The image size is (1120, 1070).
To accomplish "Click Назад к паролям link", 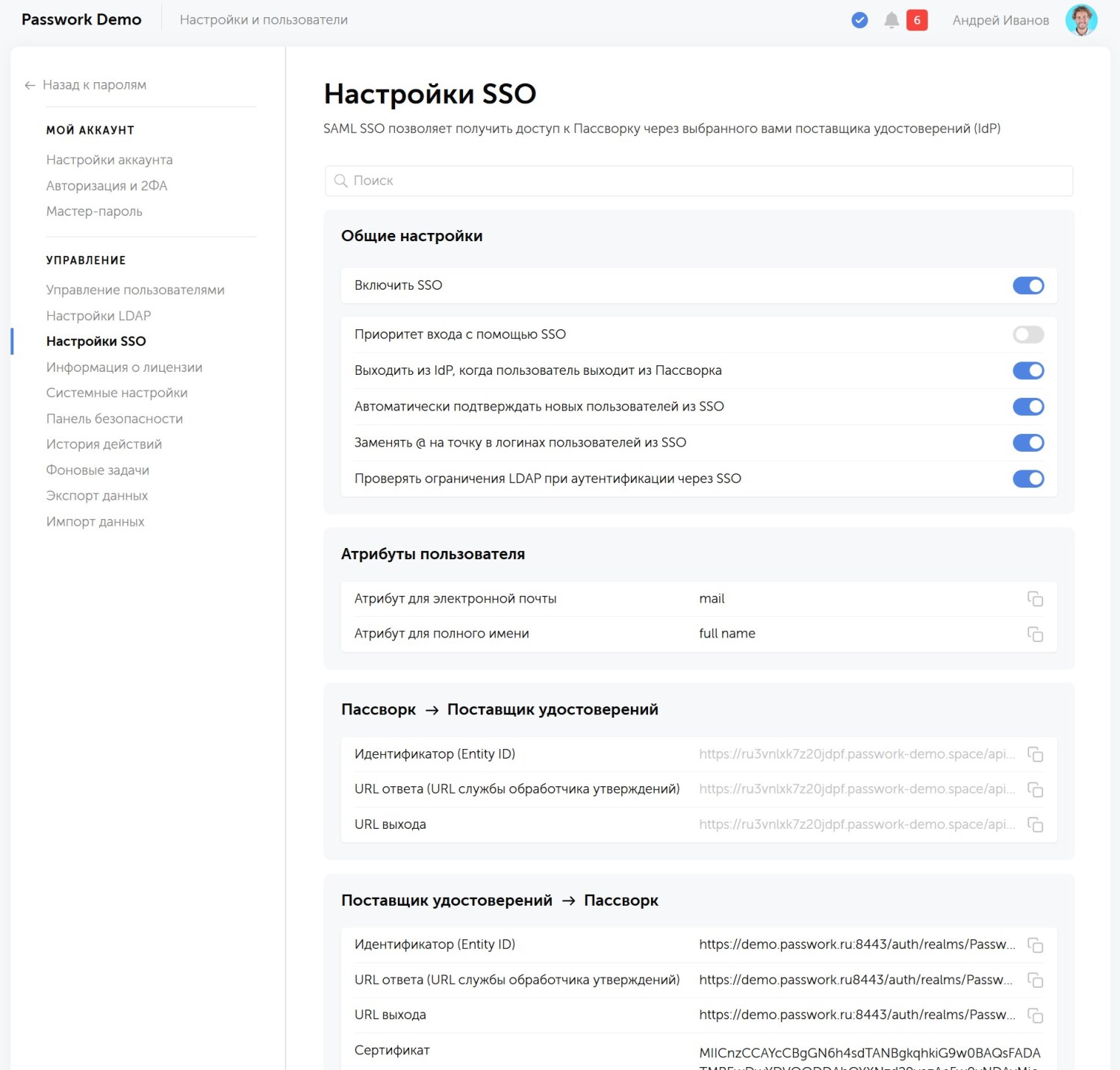I will point(94,85).
